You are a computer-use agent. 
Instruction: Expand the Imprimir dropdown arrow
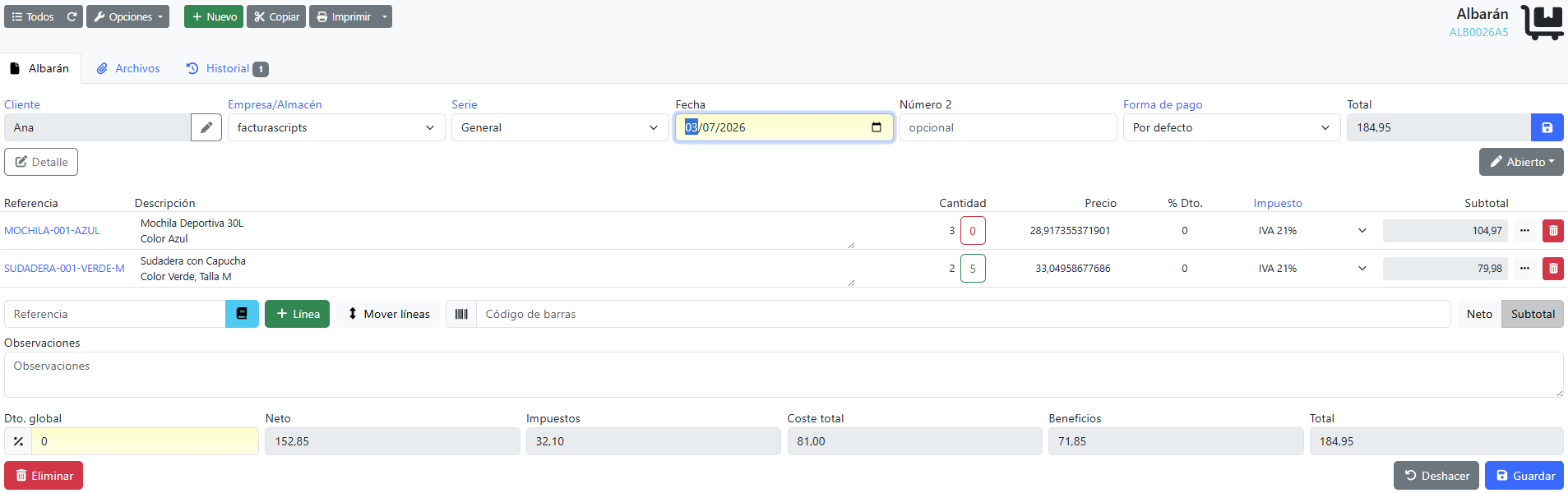click(x=385, y=16)
